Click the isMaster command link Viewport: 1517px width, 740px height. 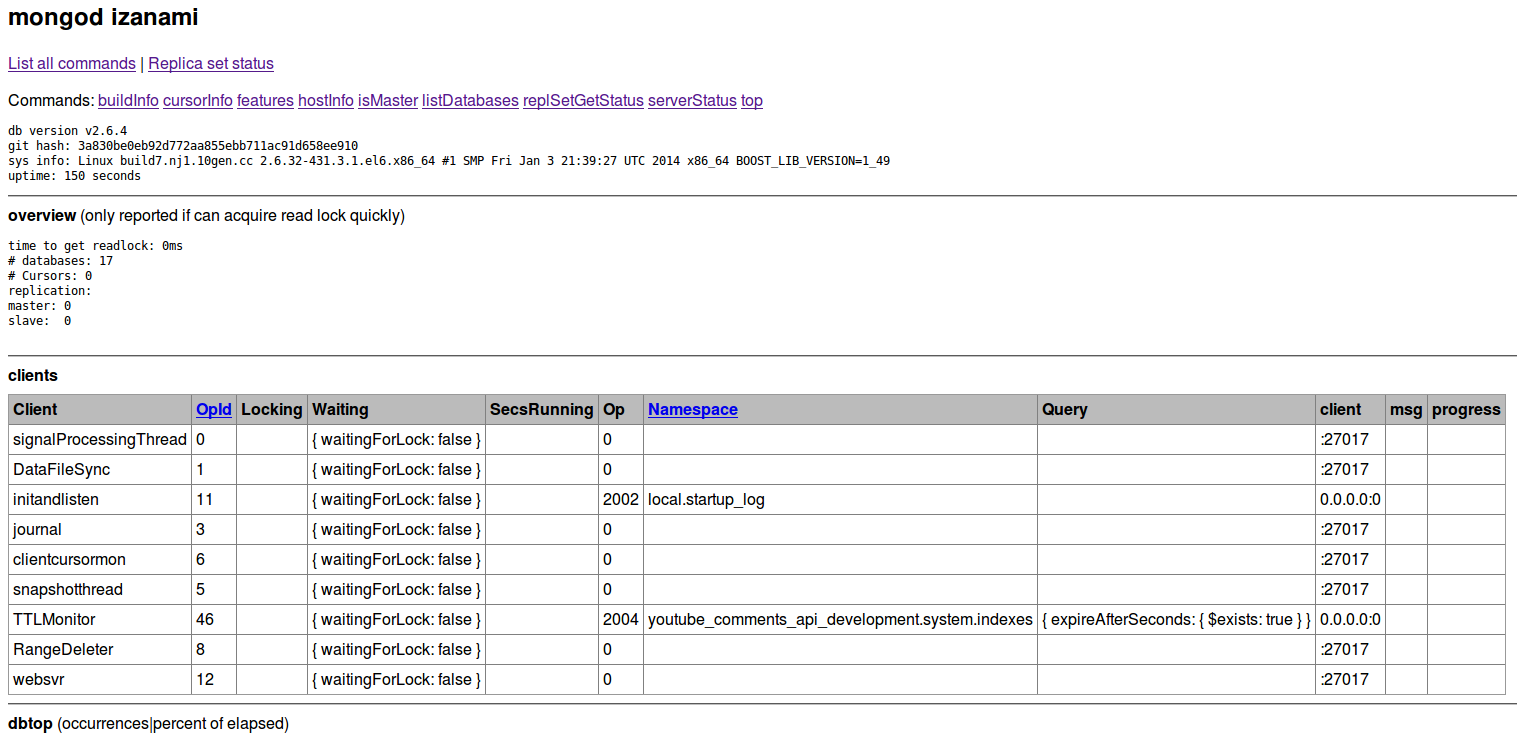coord(388,100)
